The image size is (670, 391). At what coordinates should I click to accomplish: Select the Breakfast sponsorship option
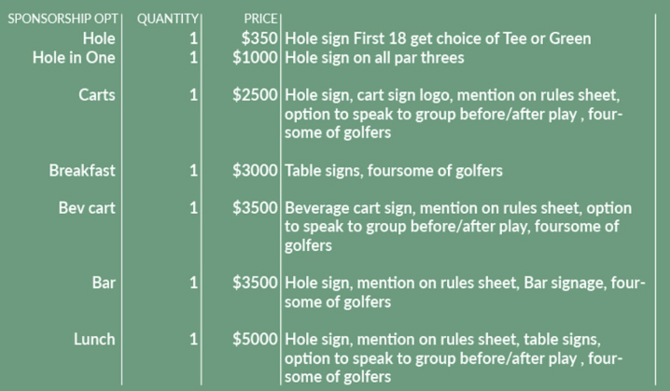[82, 171]
